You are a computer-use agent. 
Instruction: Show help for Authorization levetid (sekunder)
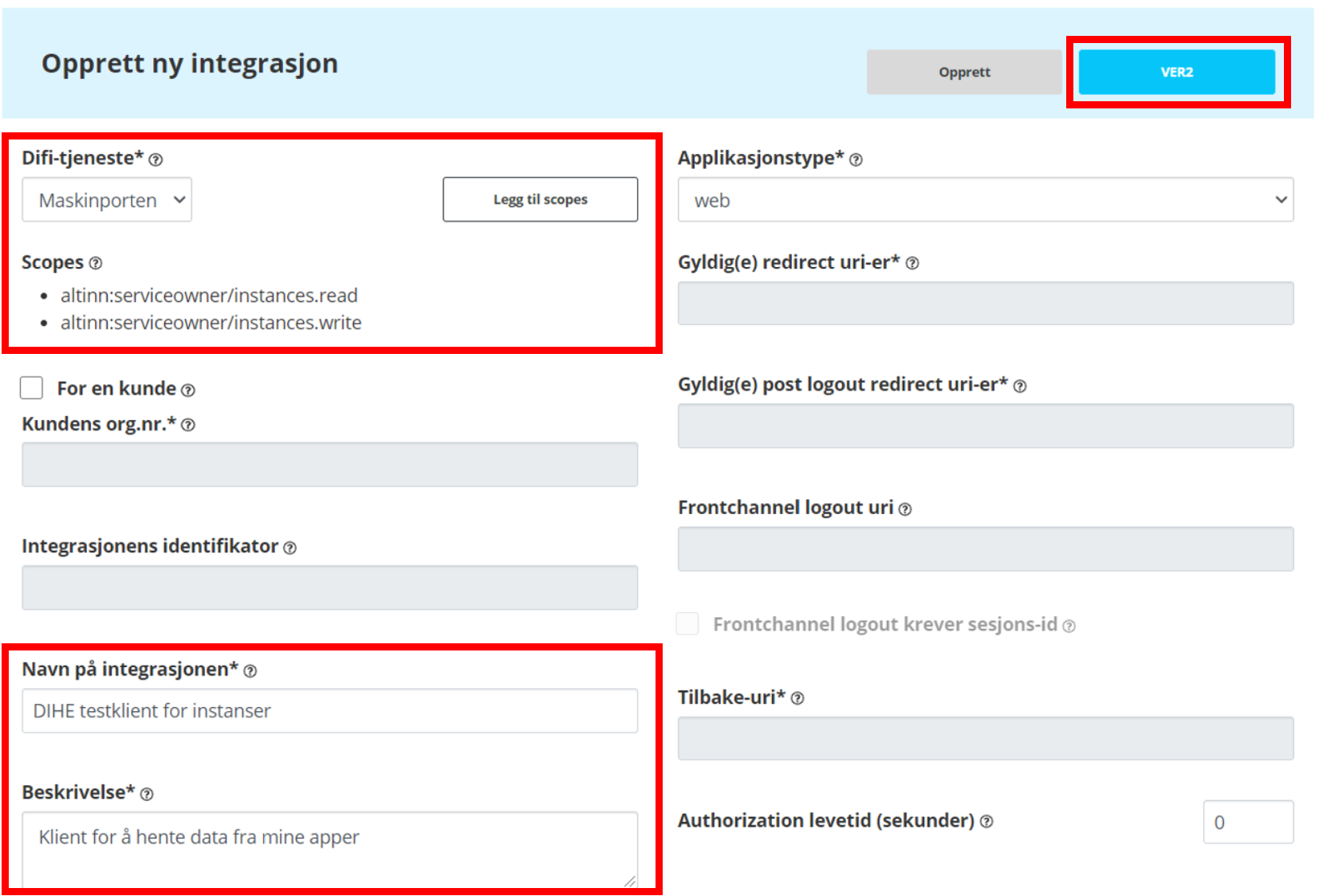[x=986, y=822]
